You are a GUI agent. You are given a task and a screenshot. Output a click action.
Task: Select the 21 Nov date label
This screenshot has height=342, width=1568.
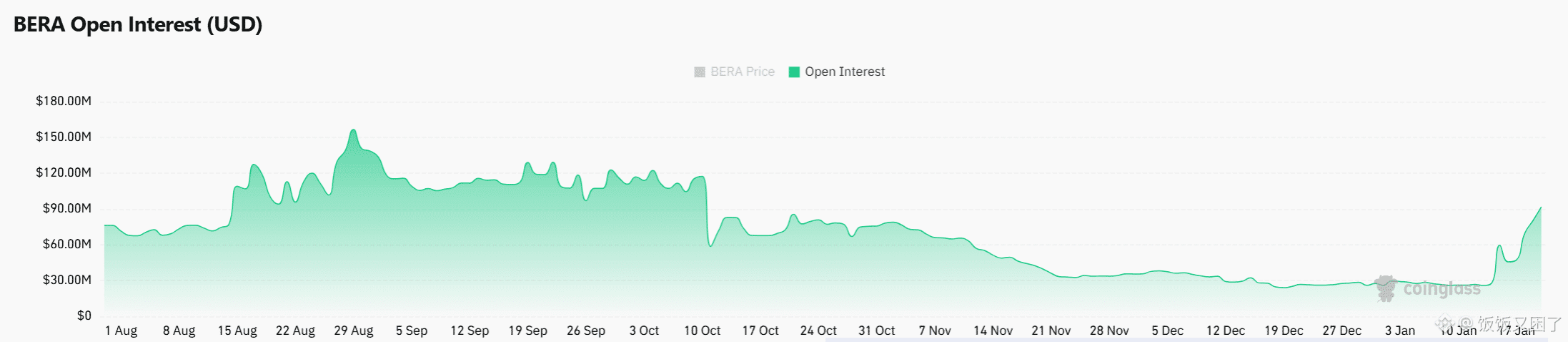(1051, 331)
